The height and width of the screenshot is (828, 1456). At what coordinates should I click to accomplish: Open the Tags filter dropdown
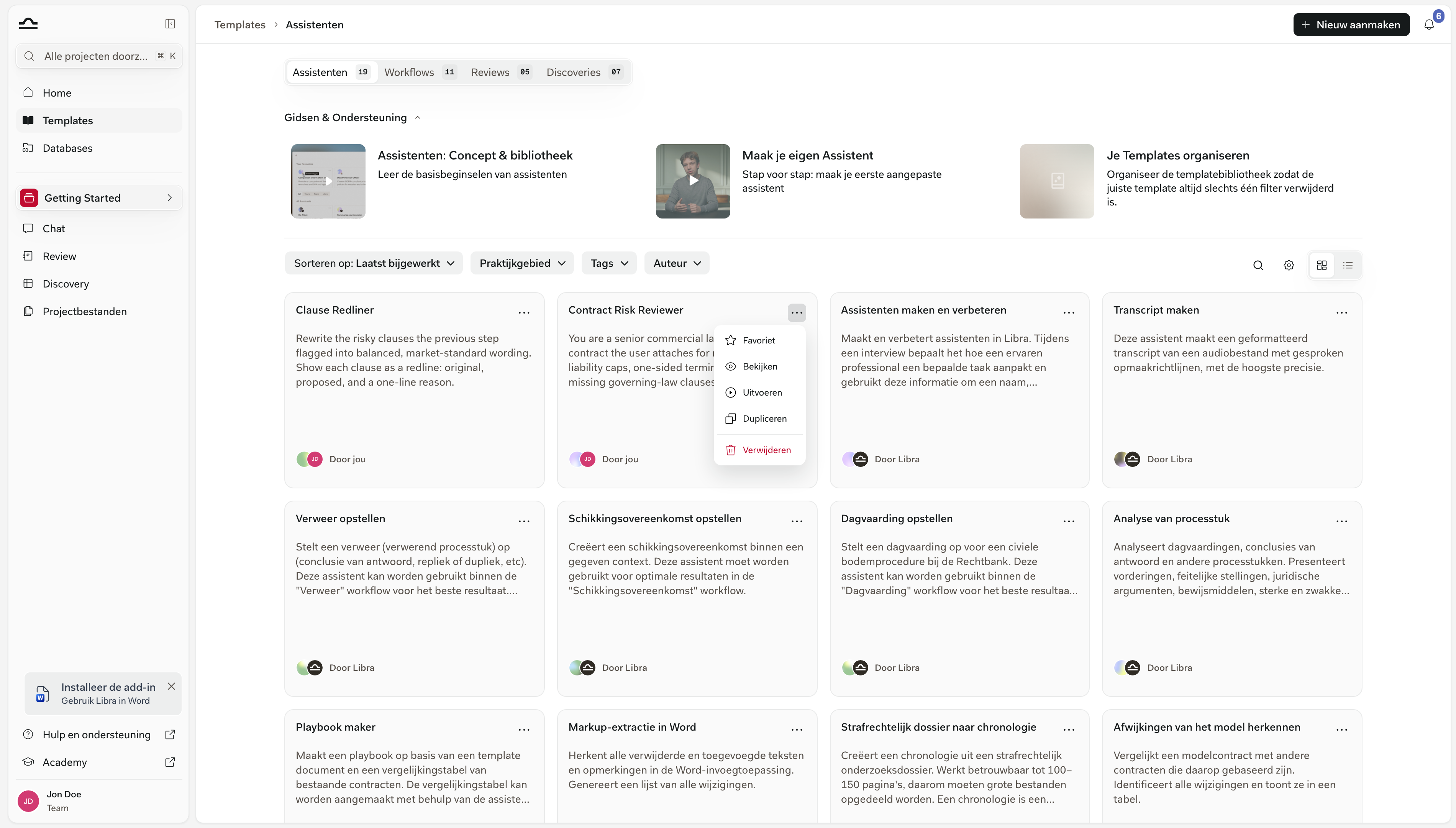[609, 263]
